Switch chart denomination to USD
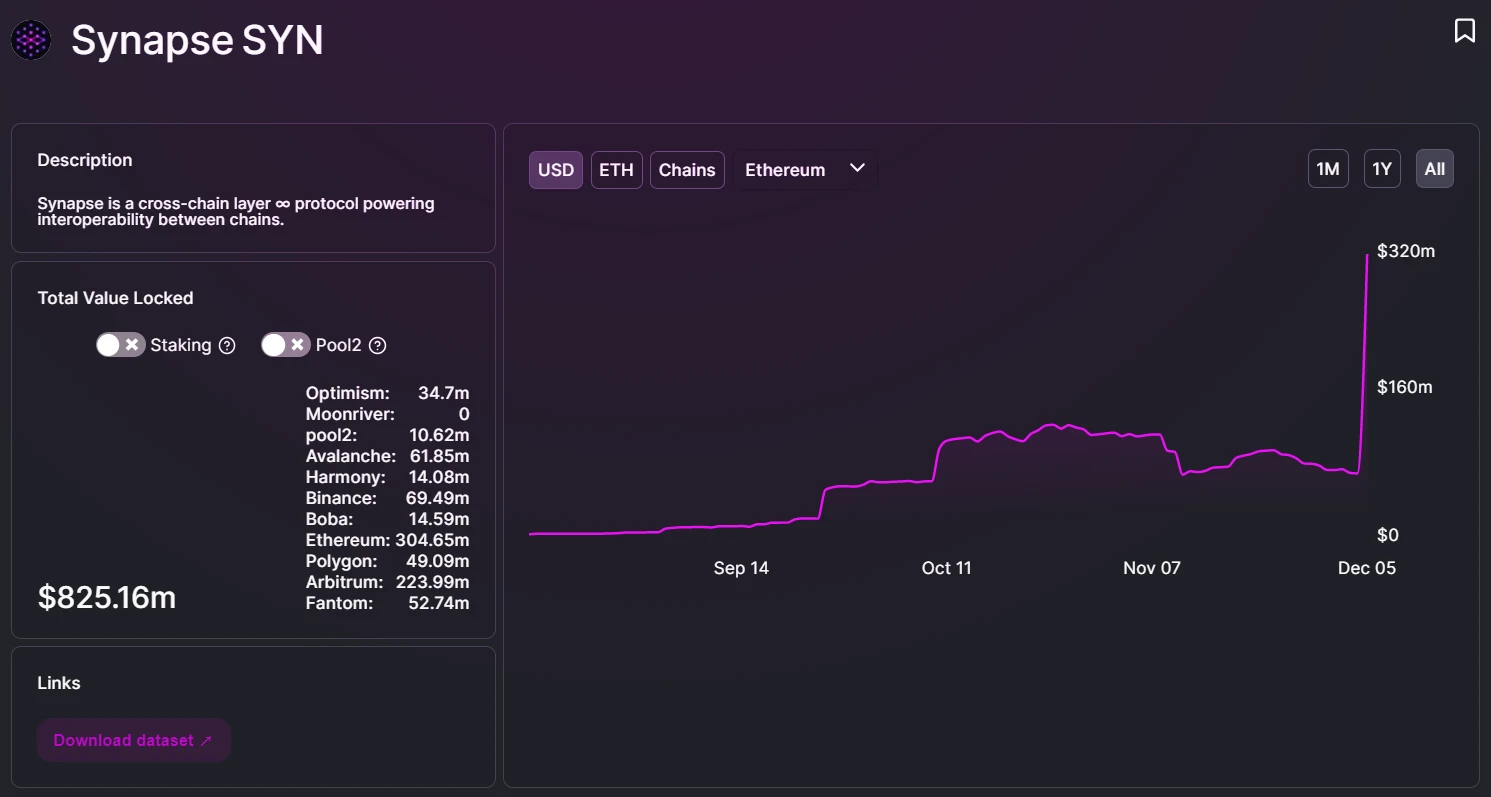1491x797 pixels. [556, 170]
